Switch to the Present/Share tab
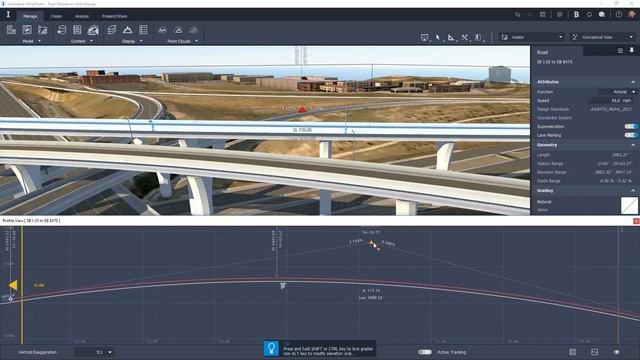This screenshot has width=640, height=360. 115,16
